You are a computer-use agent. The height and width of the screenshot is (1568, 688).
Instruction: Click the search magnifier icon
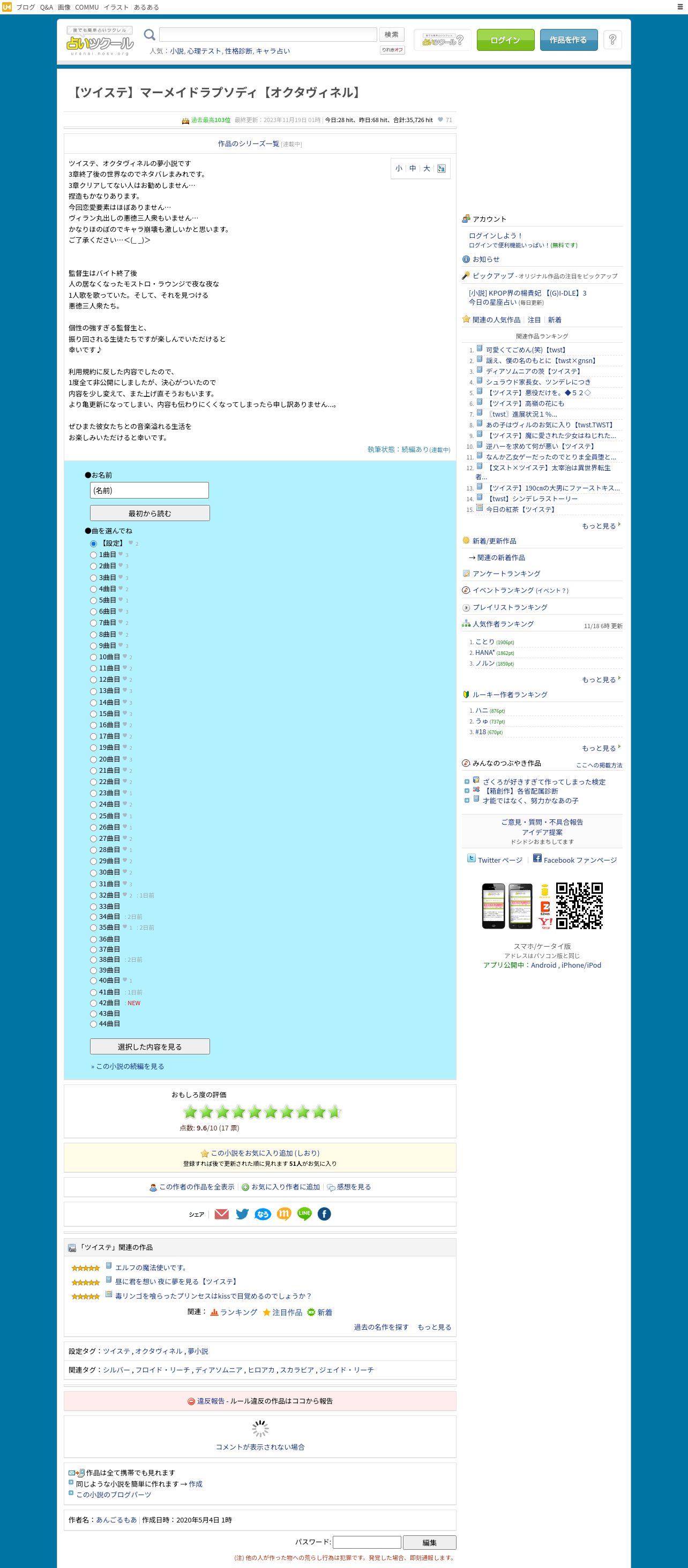pyautogui.click(x=149, y=35)
